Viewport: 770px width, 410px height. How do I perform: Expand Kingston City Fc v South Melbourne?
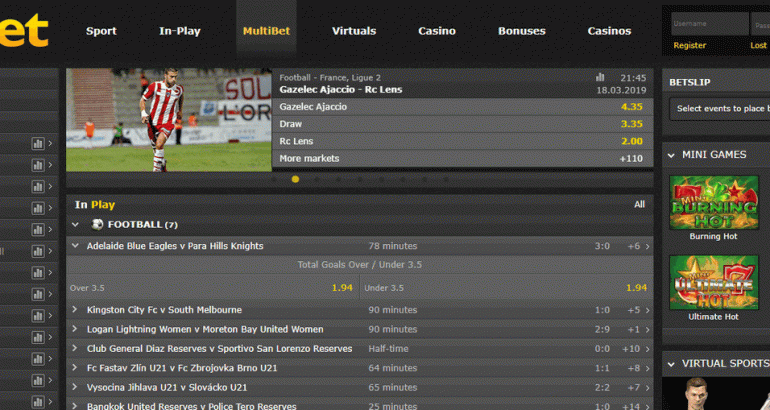pos(75,310)
